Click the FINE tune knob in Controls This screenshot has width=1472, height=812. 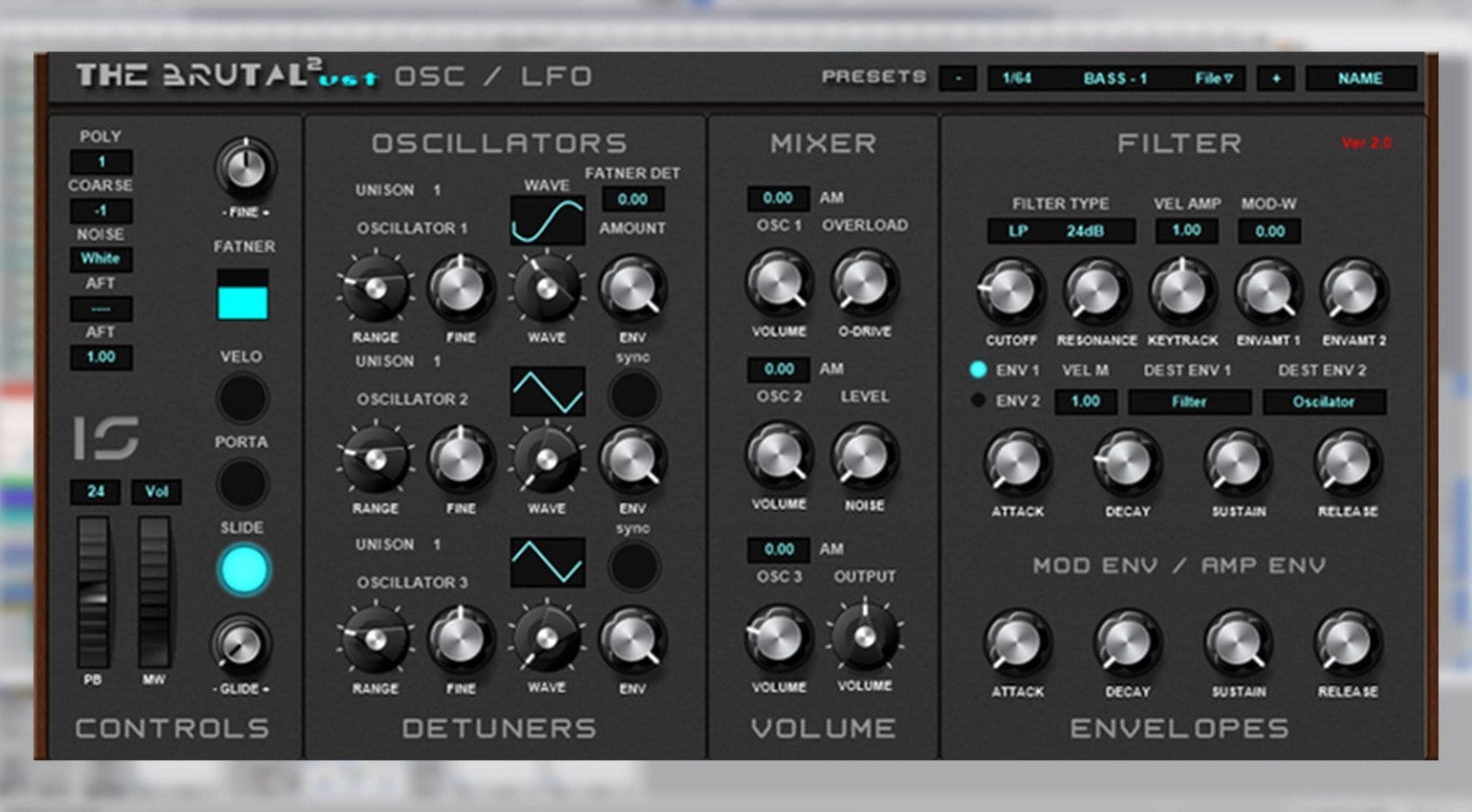[245, 168]
